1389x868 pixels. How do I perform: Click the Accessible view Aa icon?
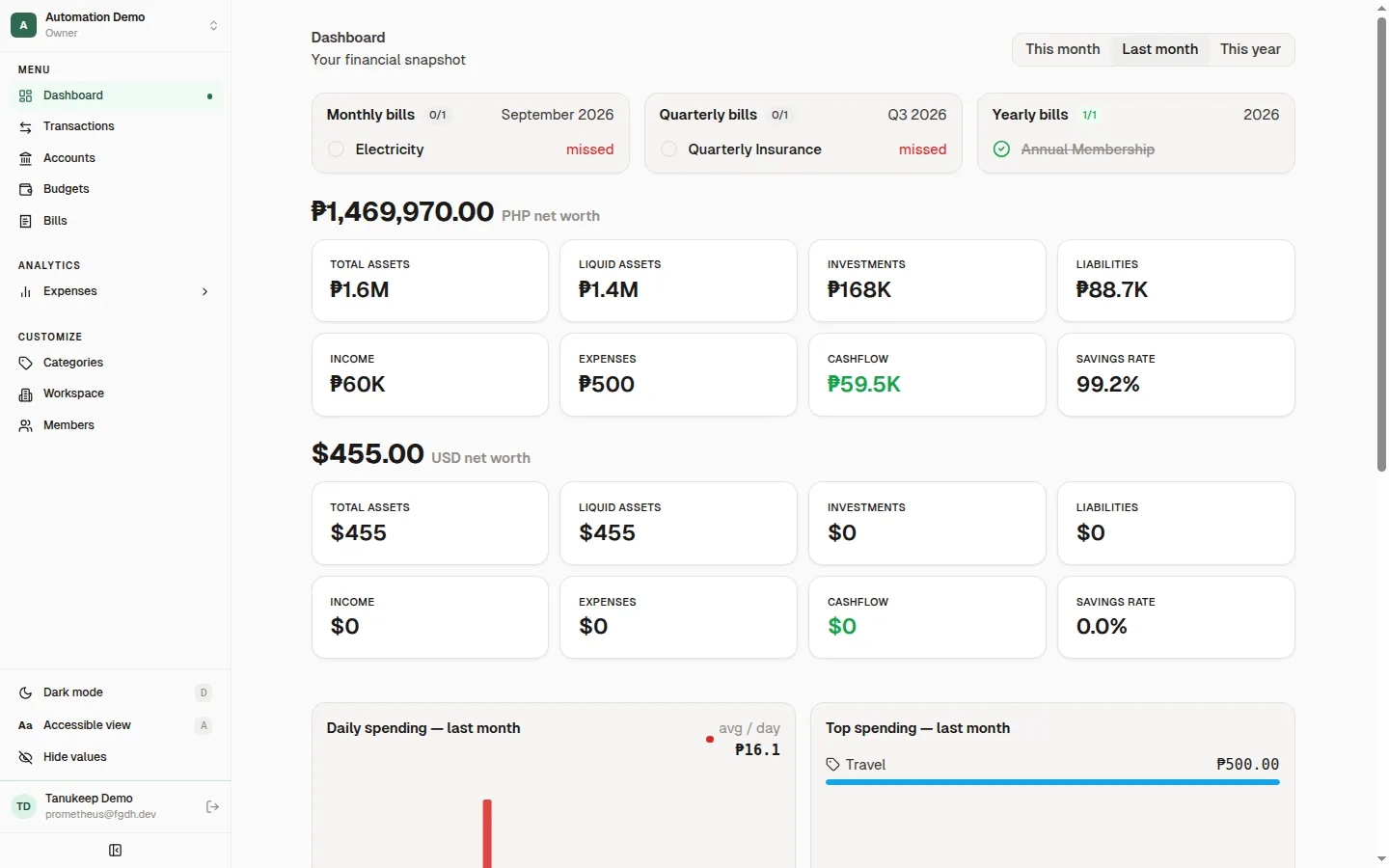[26, 725]
